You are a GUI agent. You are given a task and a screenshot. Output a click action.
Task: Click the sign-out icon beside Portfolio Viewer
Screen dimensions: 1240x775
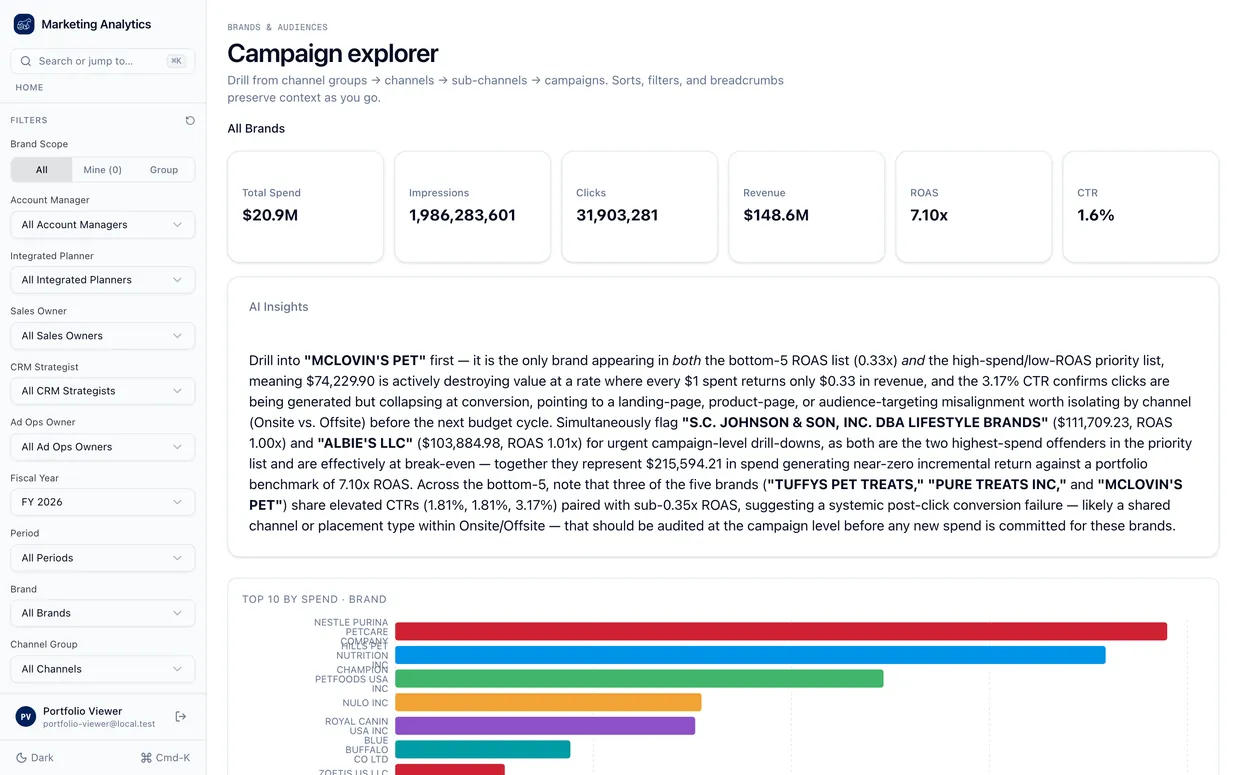point(181,716)
